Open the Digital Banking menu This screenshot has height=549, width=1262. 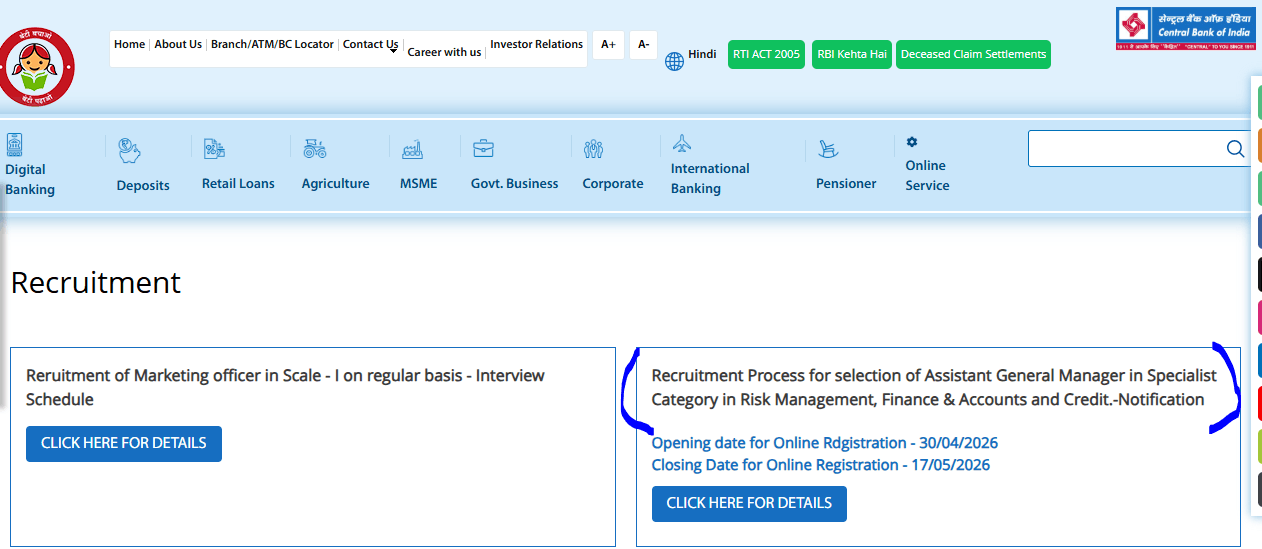(x=30, y=179)
